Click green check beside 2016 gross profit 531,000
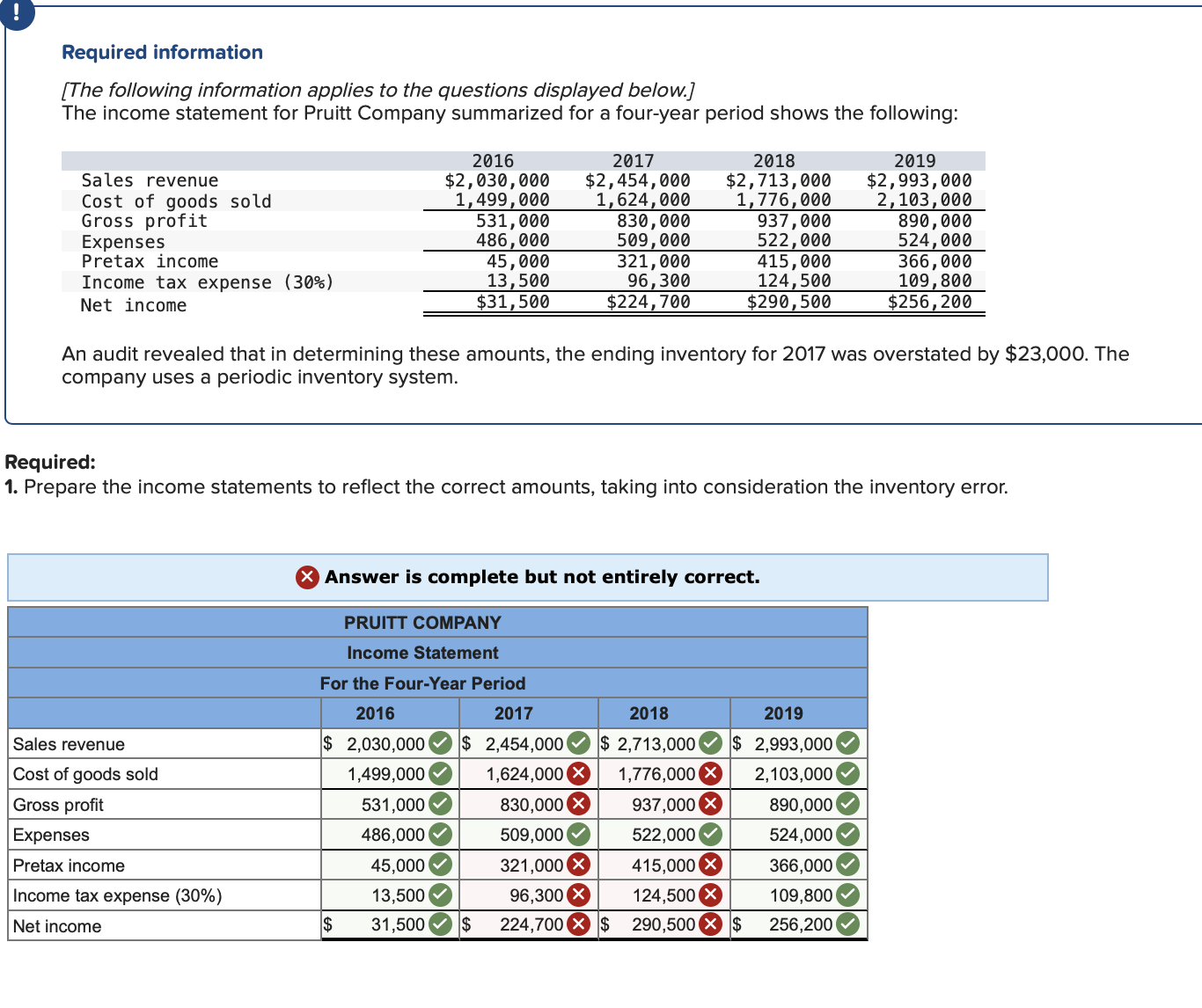This screenshot has height=1008, width=1202. (441, 804)
